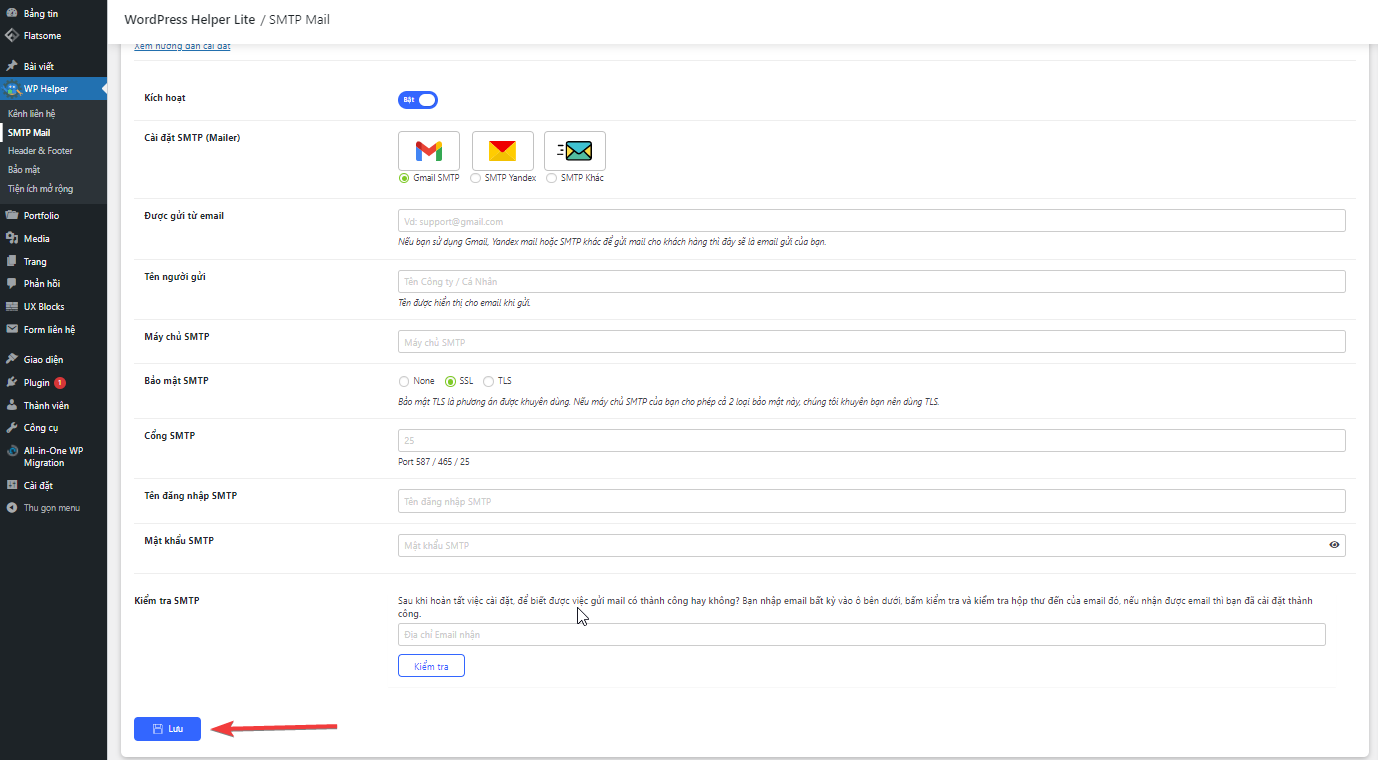The image size is (1378, 760).
Task: Toggle the Kích hoạt switch off
Action: coord(419,100)
